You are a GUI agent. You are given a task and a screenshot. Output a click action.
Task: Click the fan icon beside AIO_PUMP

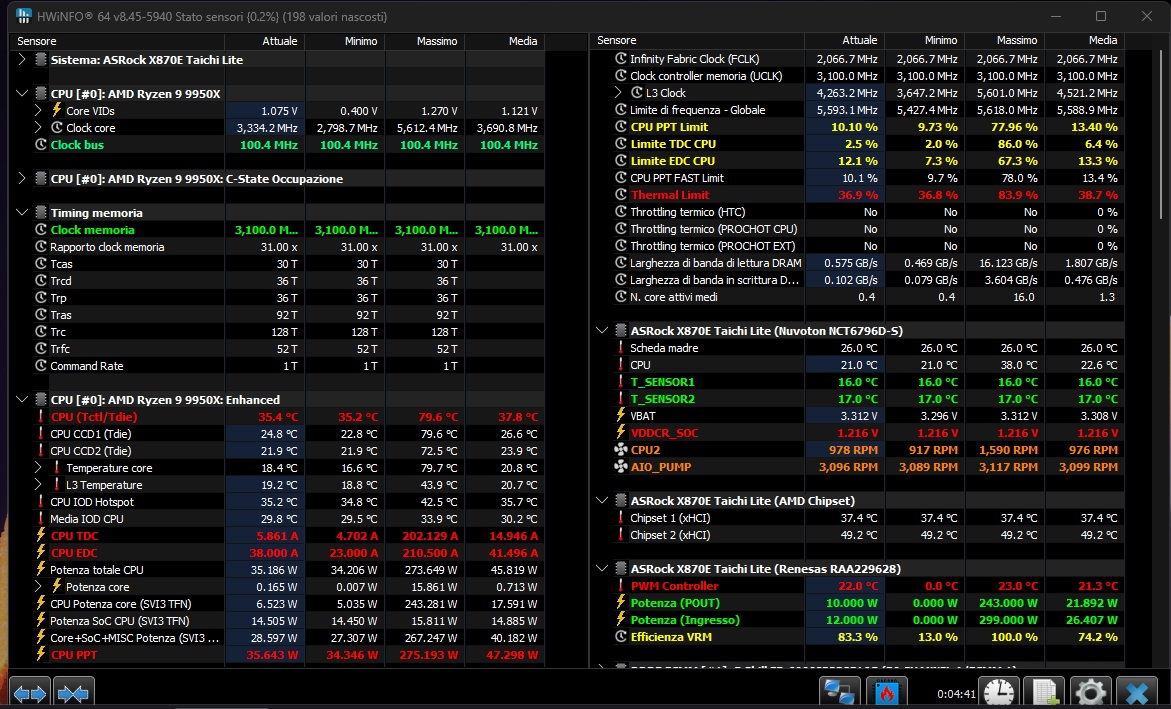pos(621,467)
